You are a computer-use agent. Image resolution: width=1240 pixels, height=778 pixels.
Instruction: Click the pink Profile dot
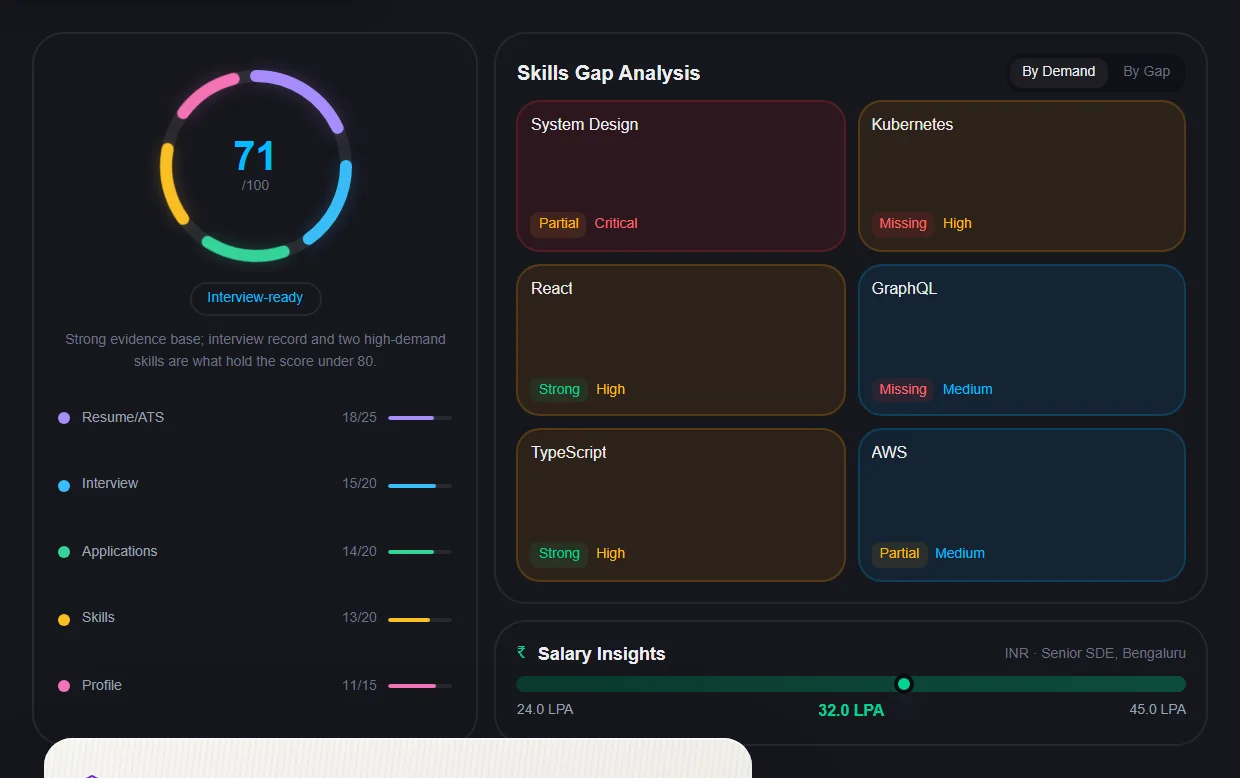point(64,686)
